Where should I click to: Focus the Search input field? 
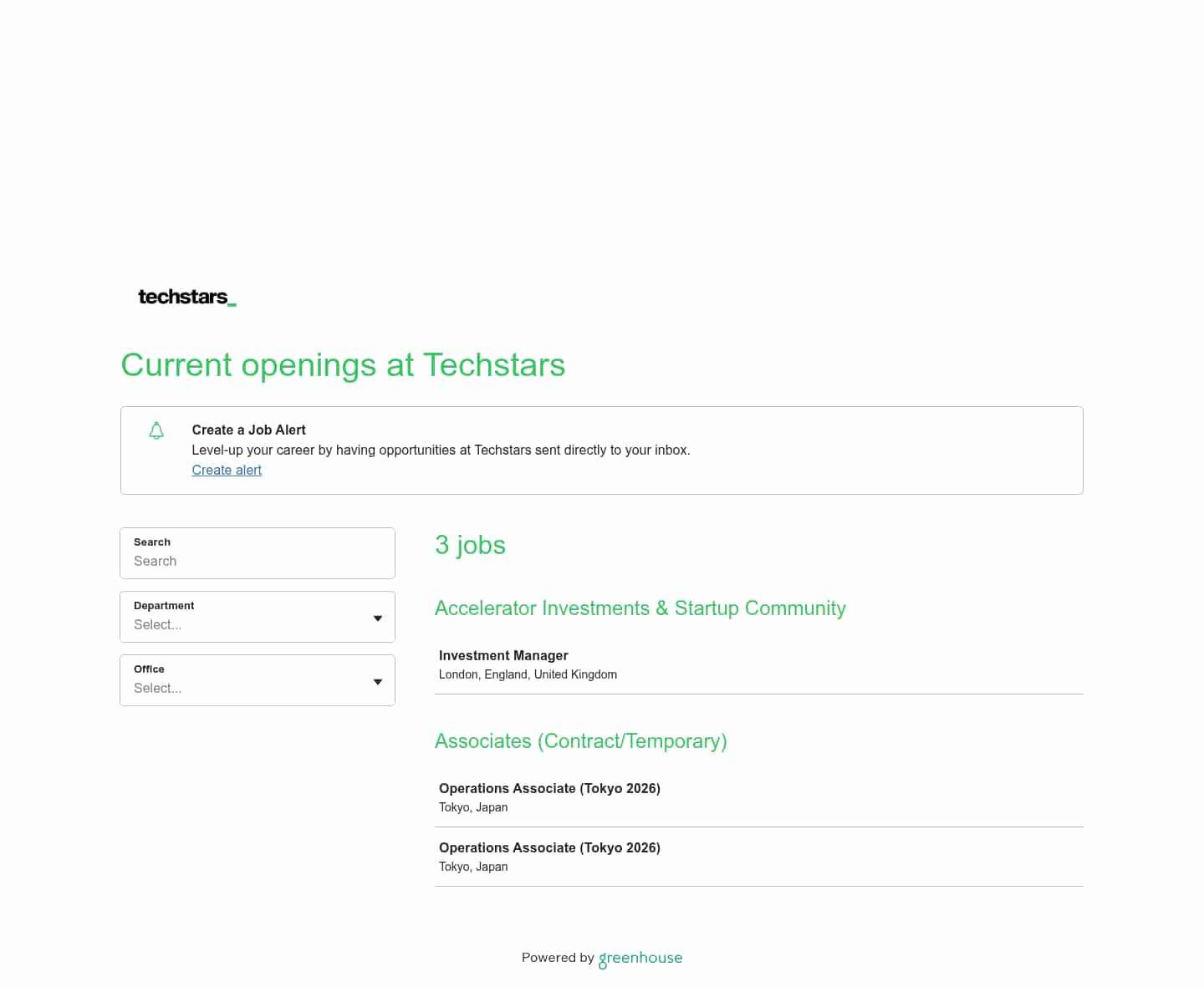258,561
